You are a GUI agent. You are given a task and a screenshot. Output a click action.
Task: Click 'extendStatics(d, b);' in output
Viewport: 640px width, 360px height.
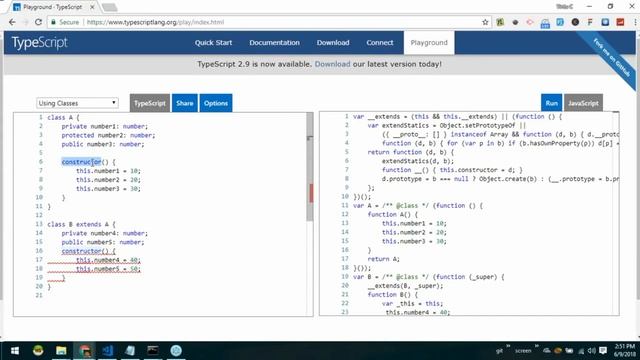(x=418, y=161)
